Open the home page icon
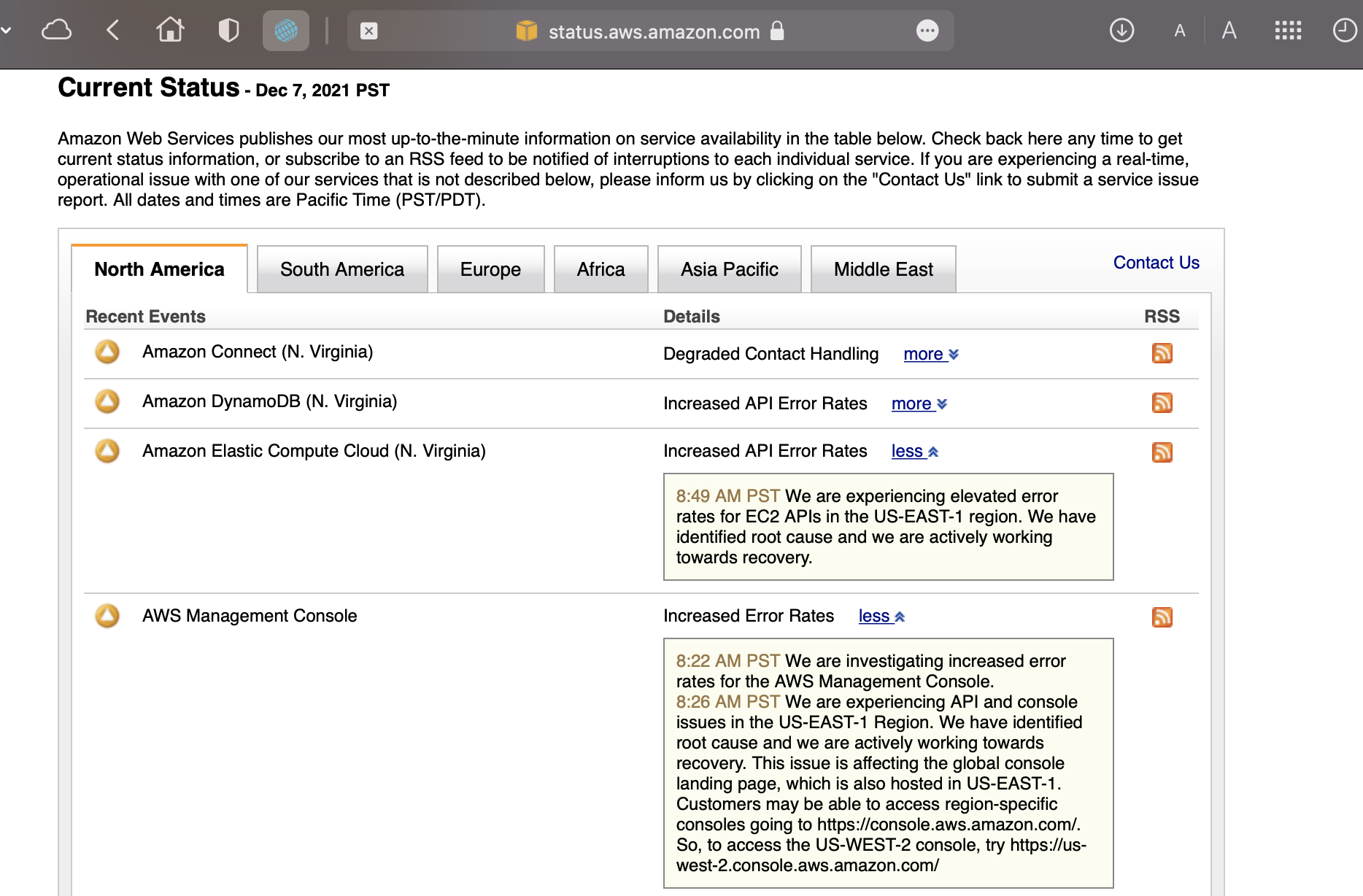Viewport: 1363px width, 896px height. pos(170,30)
